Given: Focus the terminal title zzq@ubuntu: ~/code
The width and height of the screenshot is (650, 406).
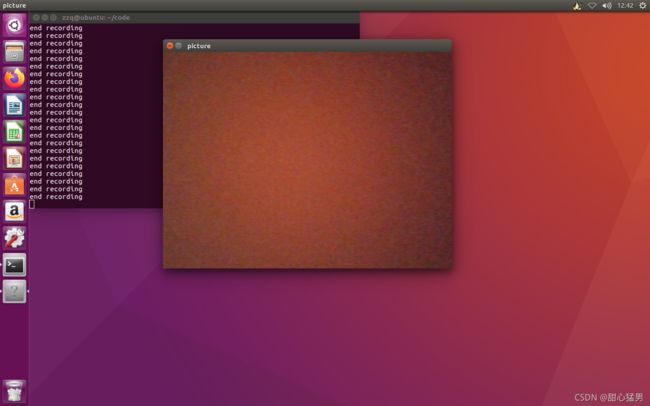Looking at the screenshot, I should pyautogui.click(x=96, y=17).
